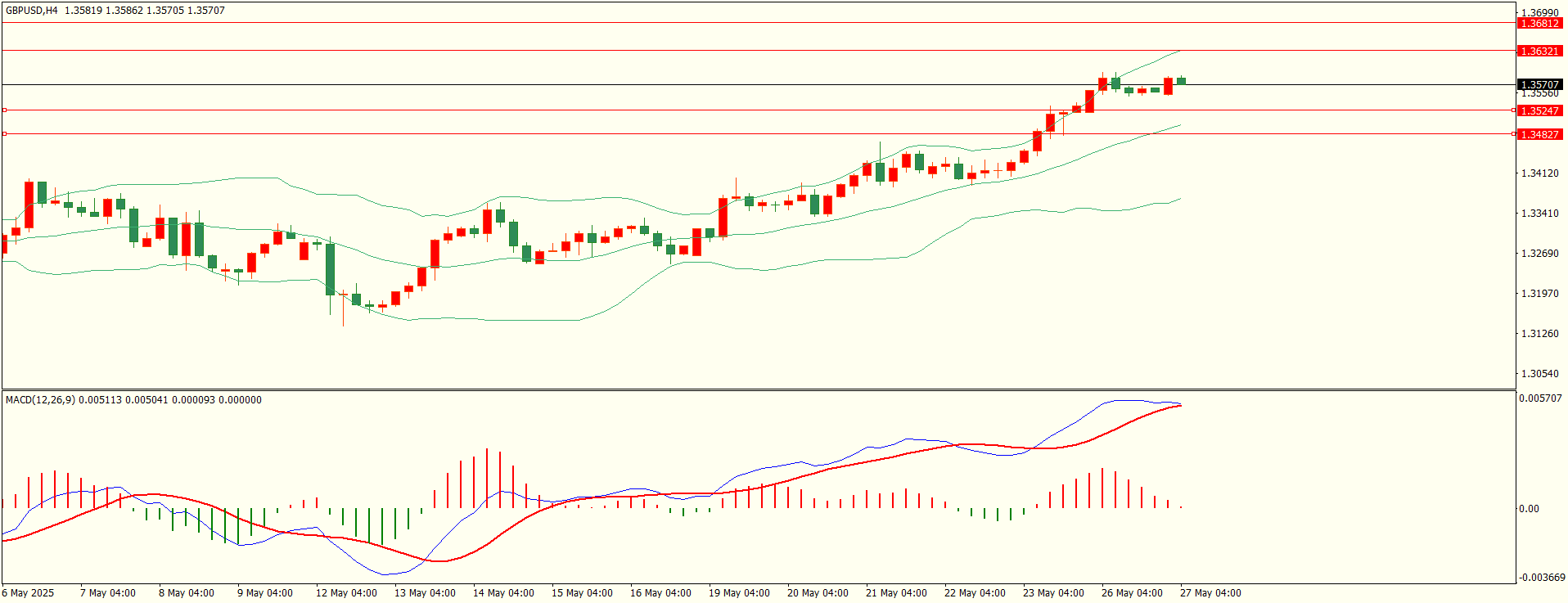
Task: Click the "6 May 2025" date label
Action: click(29, 593)
